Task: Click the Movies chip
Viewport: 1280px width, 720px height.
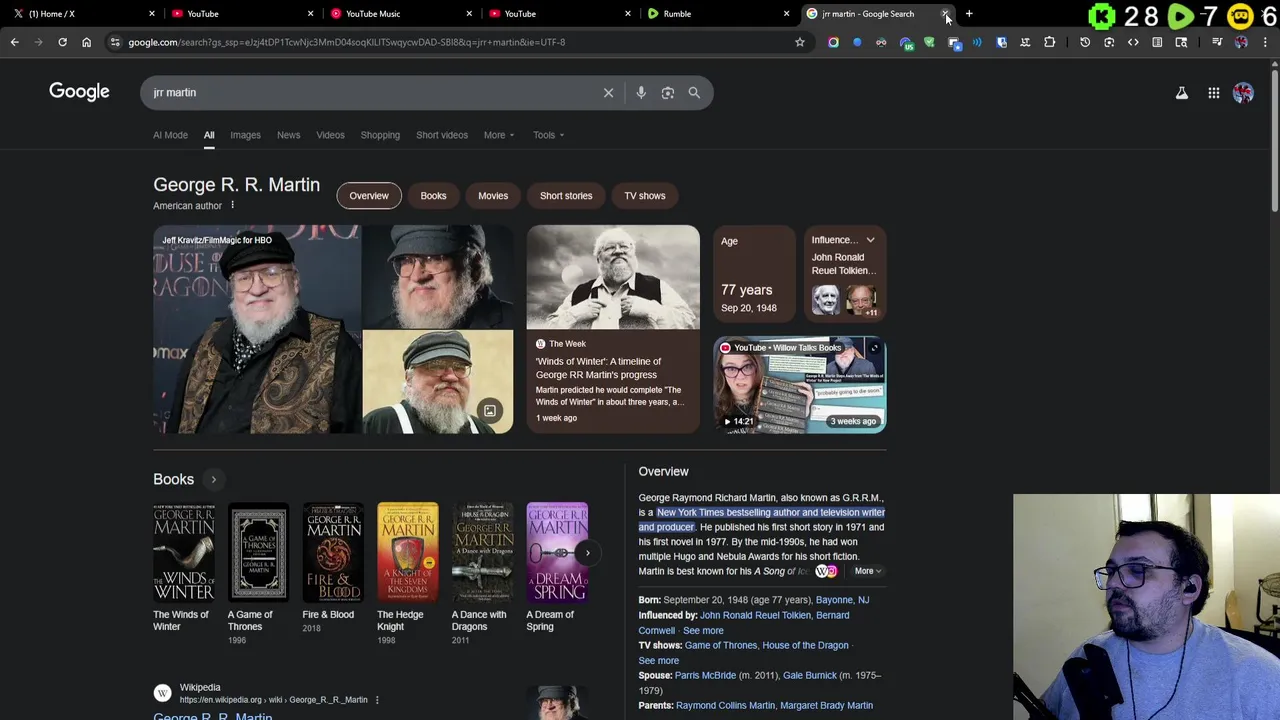Action: [493, 196]
